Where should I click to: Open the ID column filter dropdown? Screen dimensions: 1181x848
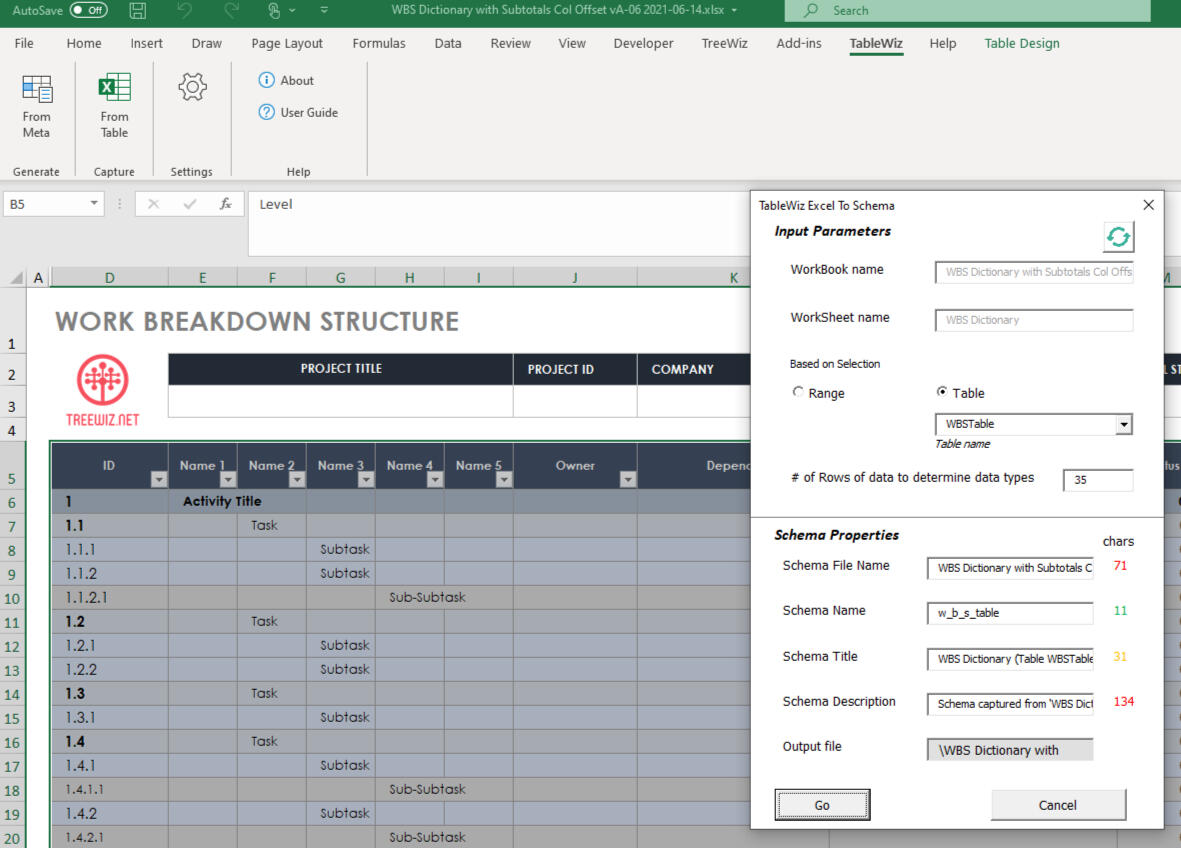[158, 480]
